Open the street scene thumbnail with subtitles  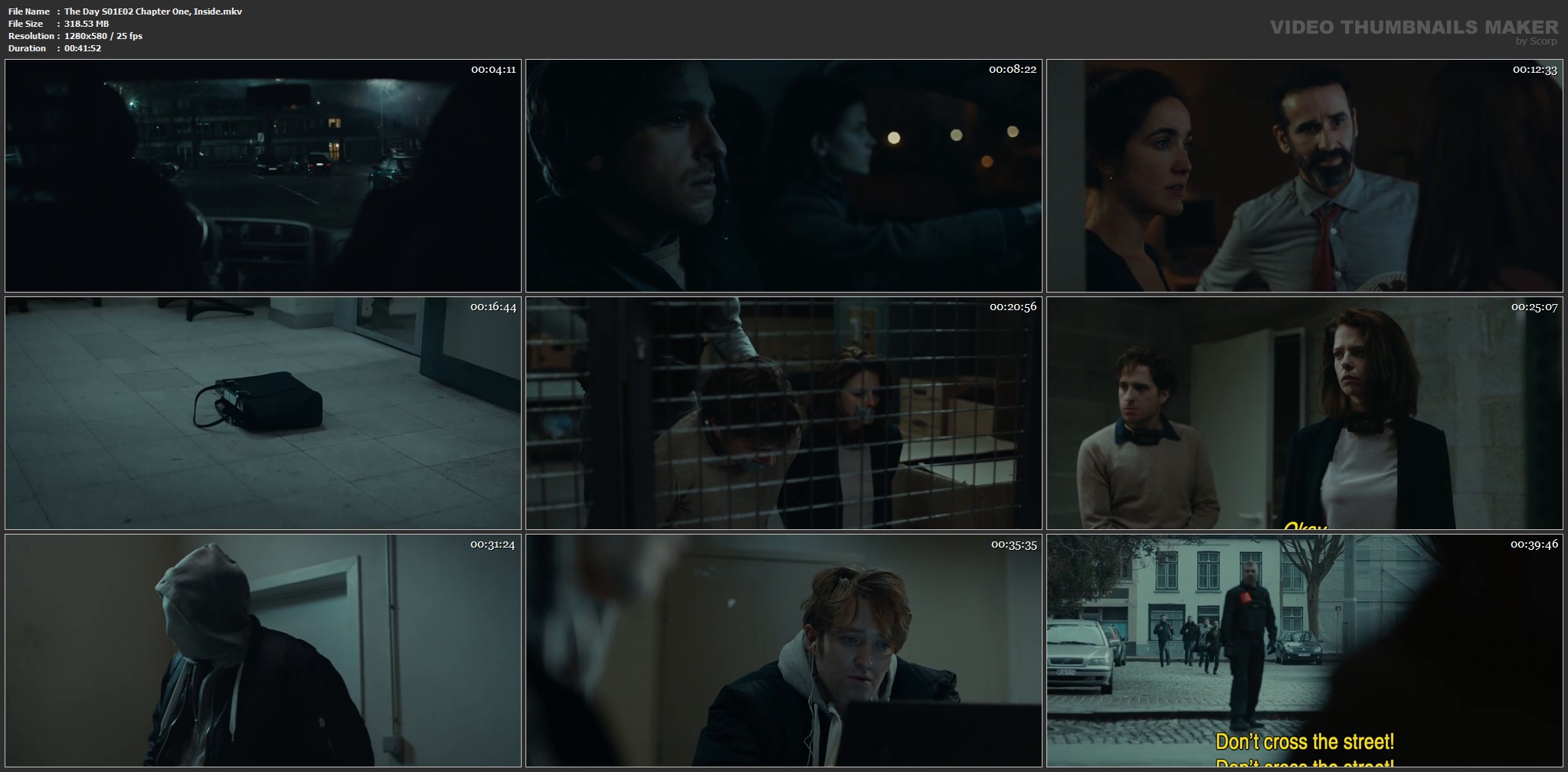click(x=1304, y=651)
